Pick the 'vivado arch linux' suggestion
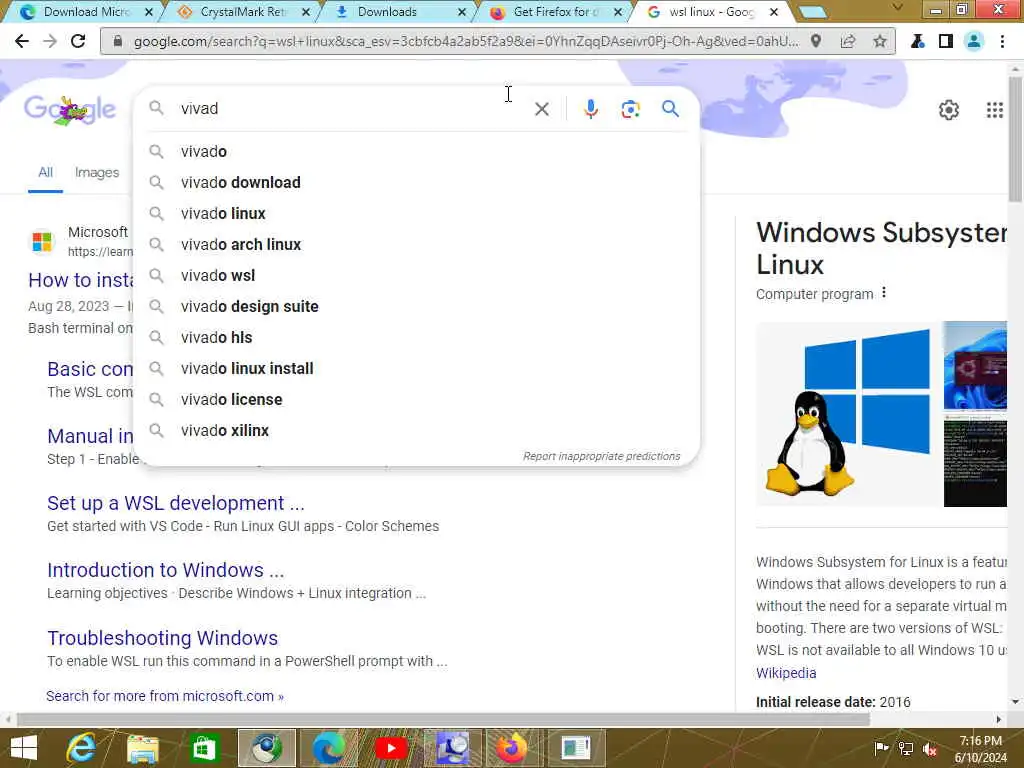This screenshot has width=1024, height=768. pos(417,244)
